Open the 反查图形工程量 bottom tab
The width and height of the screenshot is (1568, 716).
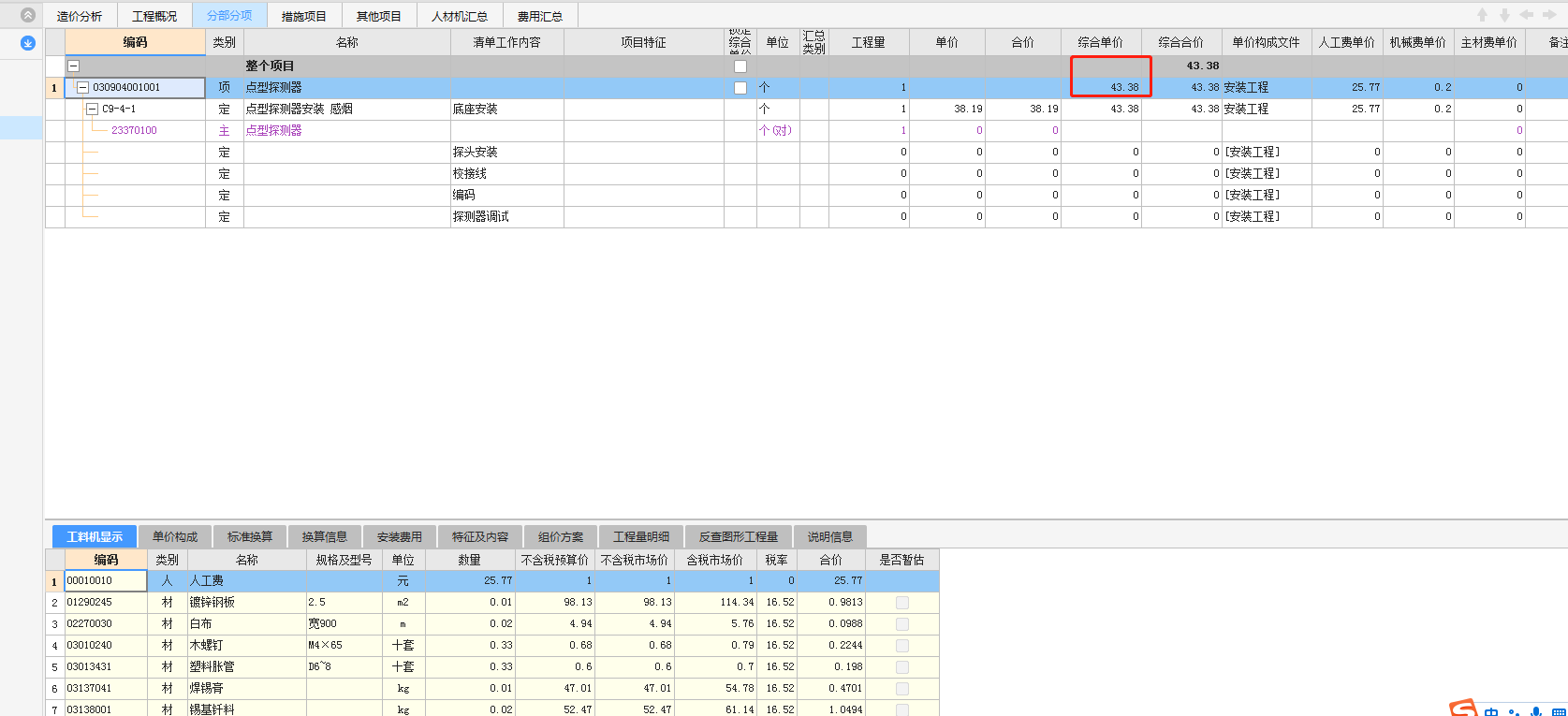pos(739,536)
